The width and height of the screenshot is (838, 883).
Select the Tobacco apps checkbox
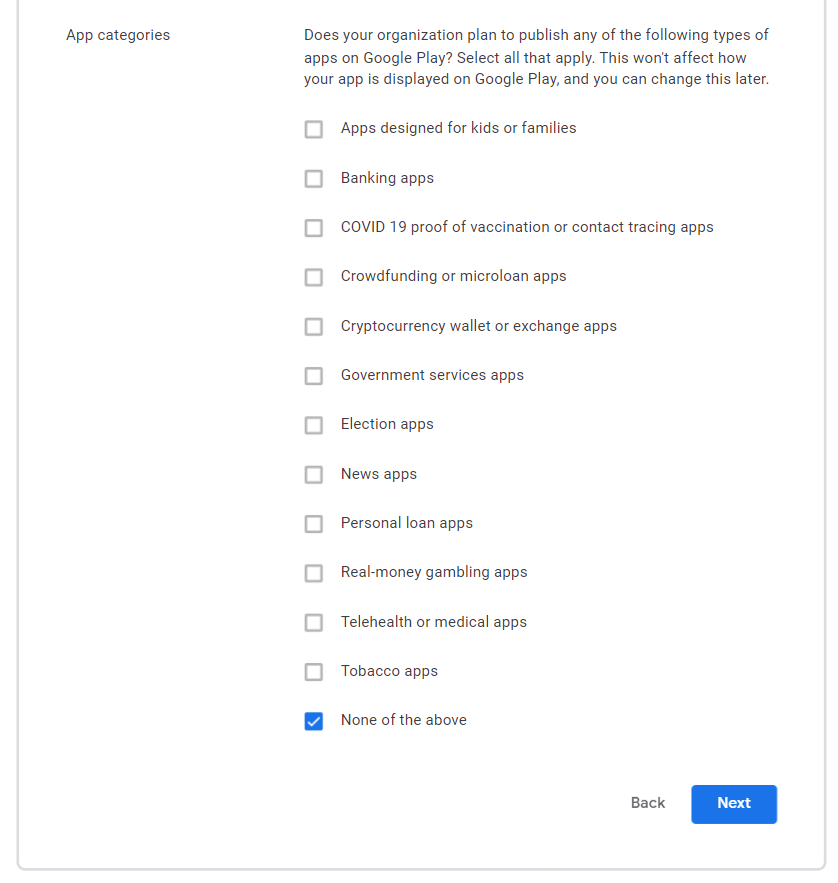(314, 672)
